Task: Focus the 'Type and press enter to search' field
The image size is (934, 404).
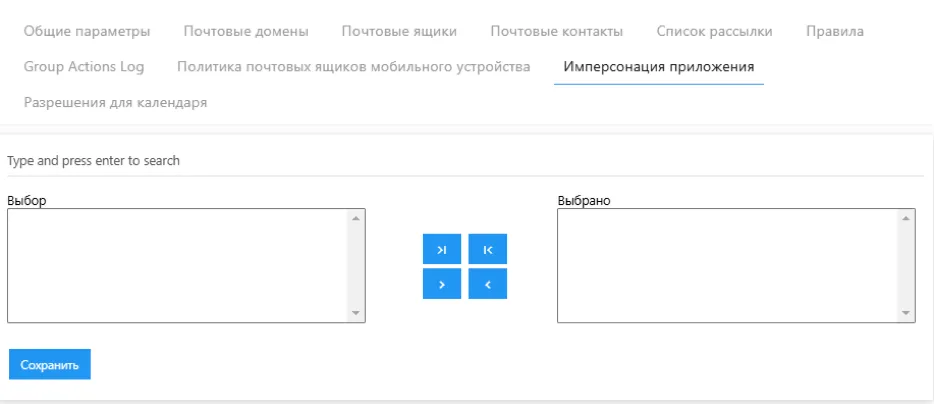Action: [465, 161]
